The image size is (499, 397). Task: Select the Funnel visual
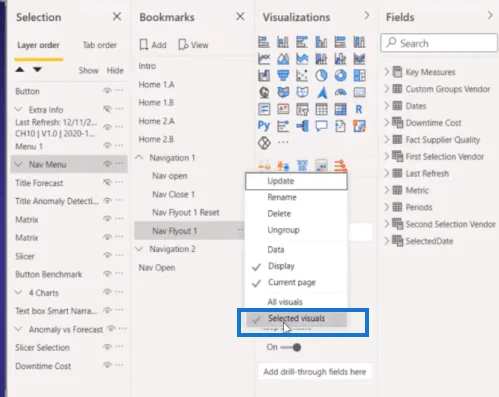coord(283,76)
